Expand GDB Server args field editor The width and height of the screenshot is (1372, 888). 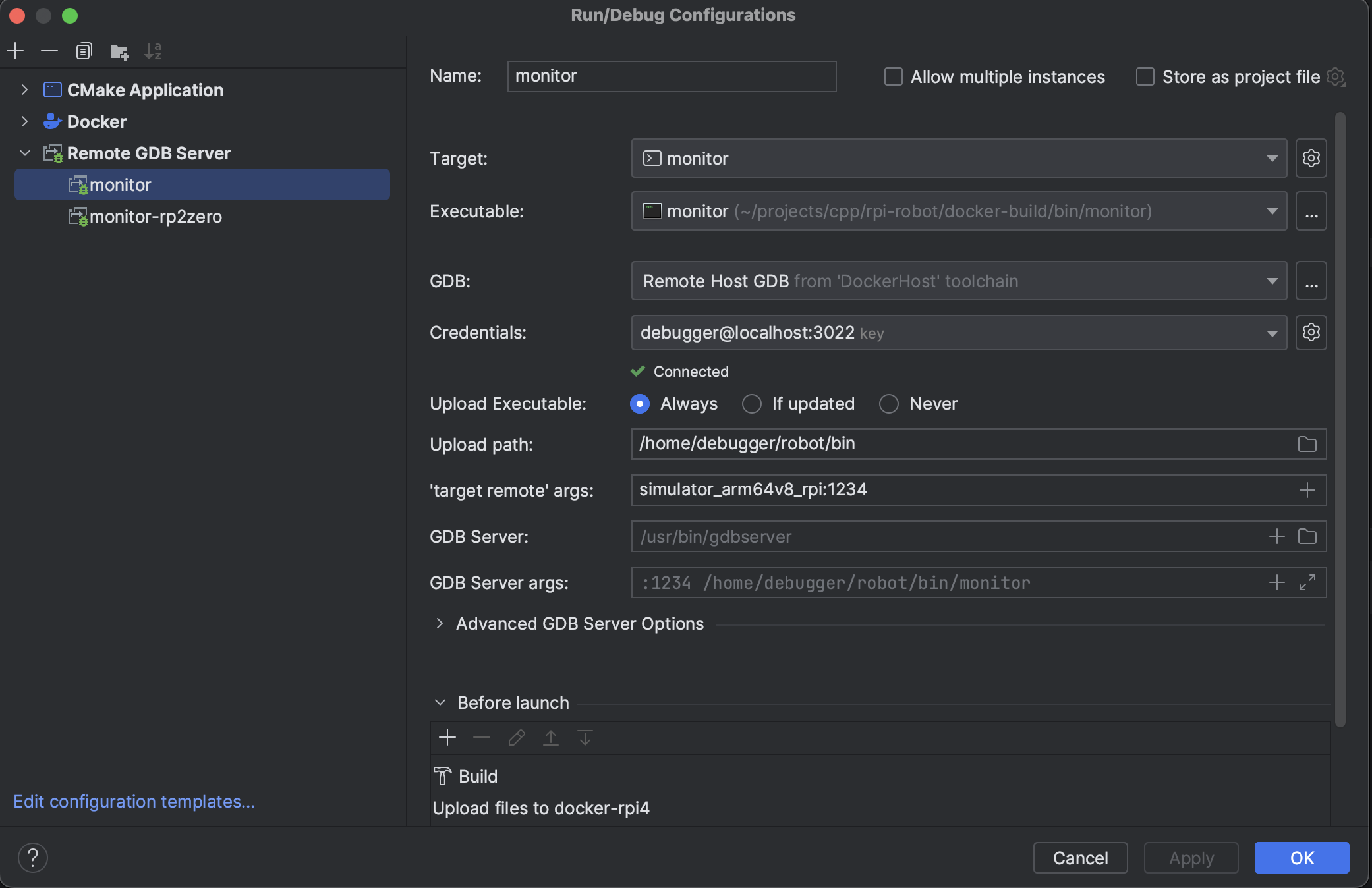point(1307,582)
